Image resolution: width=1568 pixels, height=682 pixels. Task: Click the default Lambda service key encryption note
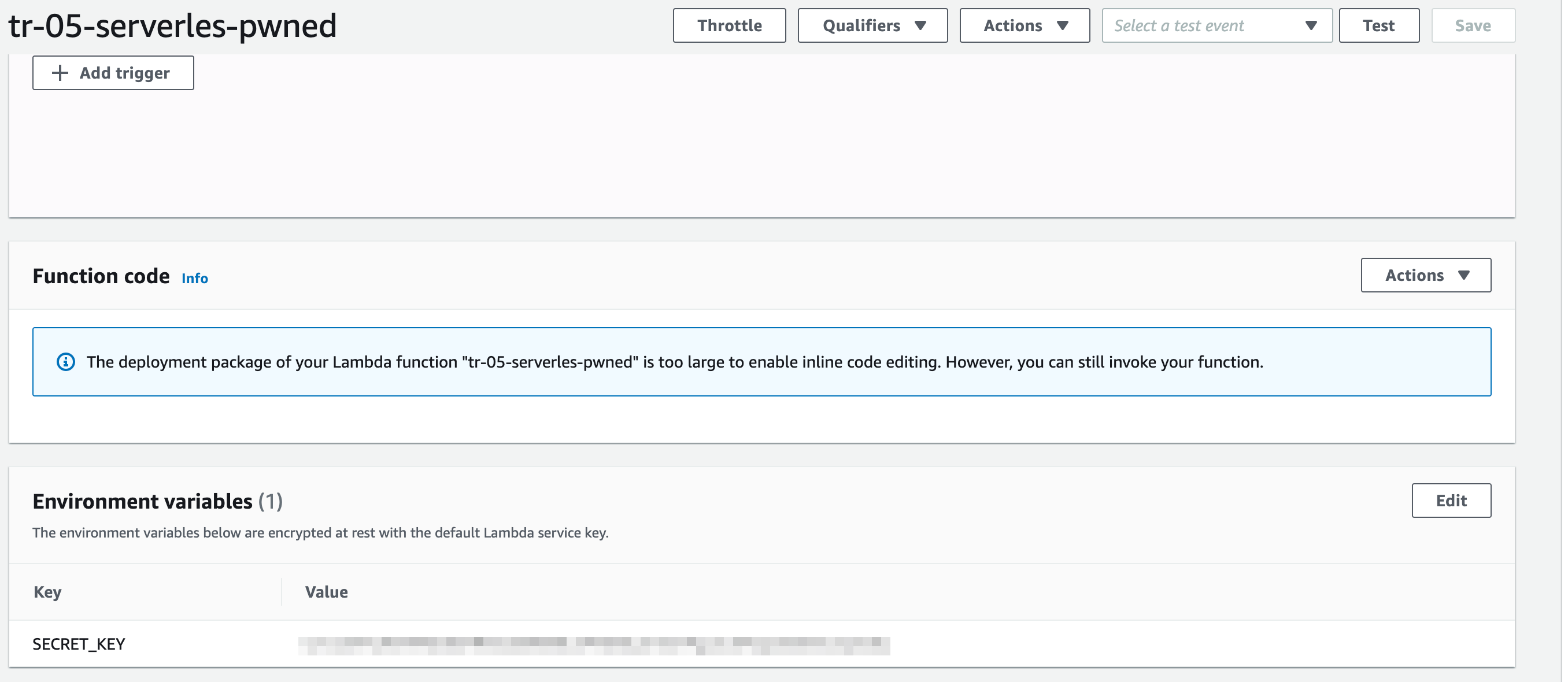(x=320, y=532)
